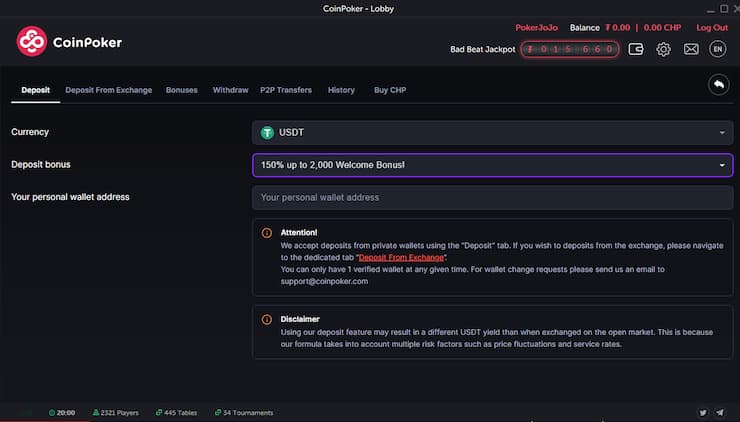This screenshot has height=422, width=740.
Task: Change language with the EN icon
Action: (x=718, y=49)
